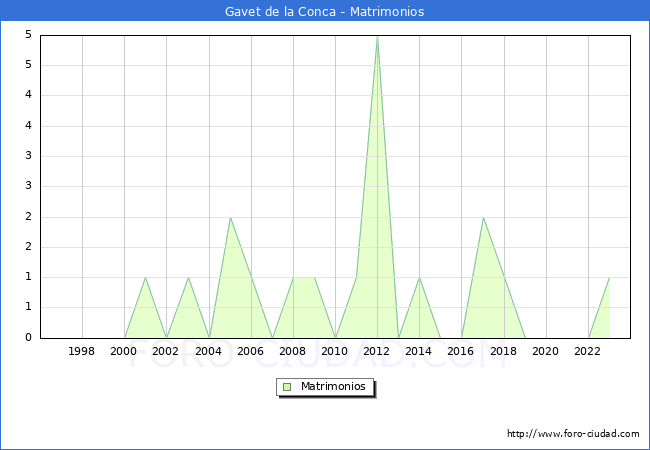The height and width of the screenshot is (450, 650).
Task: Click the Matrimonios legend label text
Action: pyautogui.click(x=333, y=386)
